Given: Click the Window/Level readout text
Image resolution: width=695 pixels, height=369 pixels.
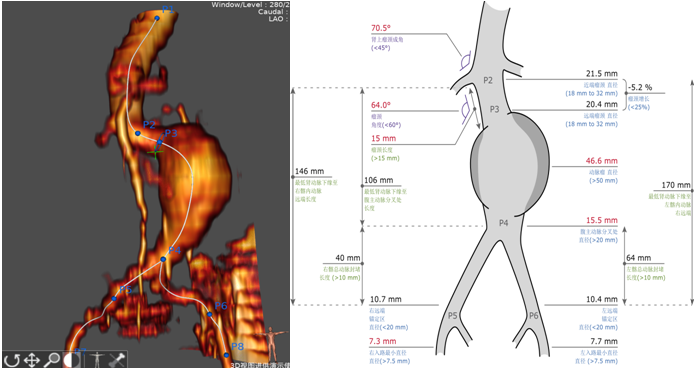Looking at the screenshot, I should tap(250, 5).
